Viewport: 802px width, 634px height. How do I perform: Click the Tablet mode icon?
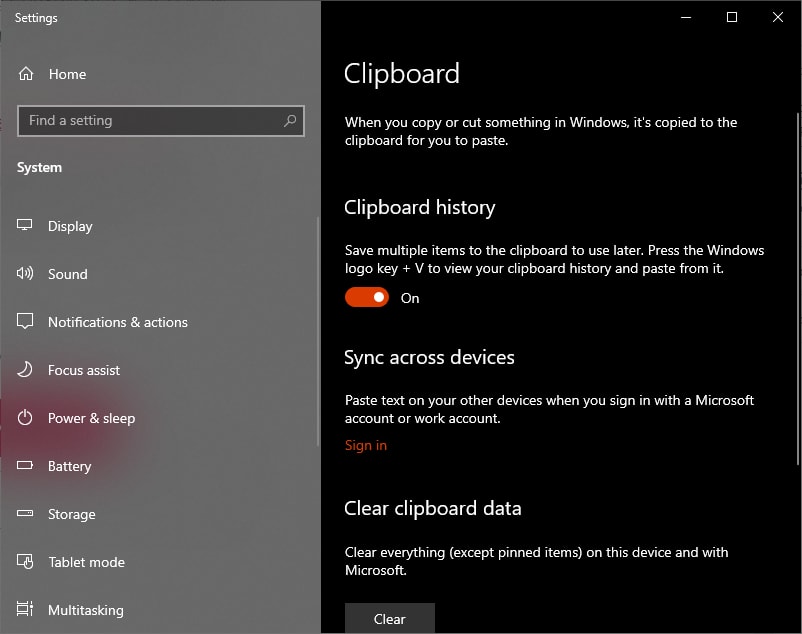tap(25, 561)
